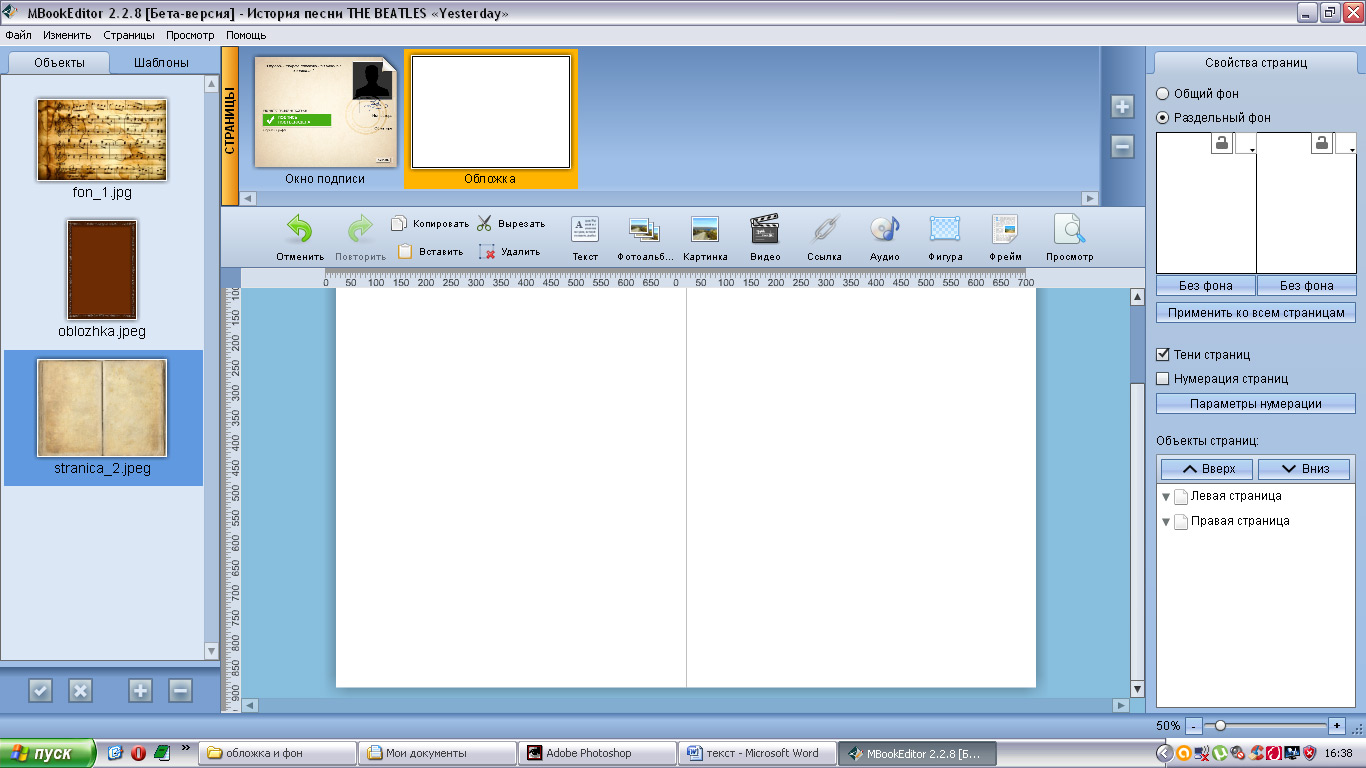Show hidden system tray icons arrow

(x=1165, y=753)
